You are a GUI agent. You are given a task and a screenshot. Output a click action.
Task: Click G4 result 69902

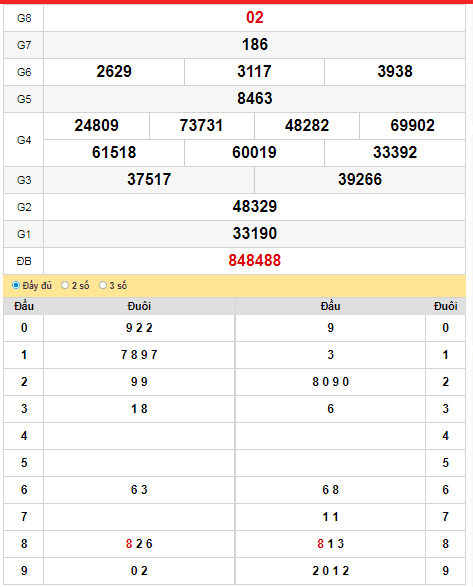click(412, 125)
